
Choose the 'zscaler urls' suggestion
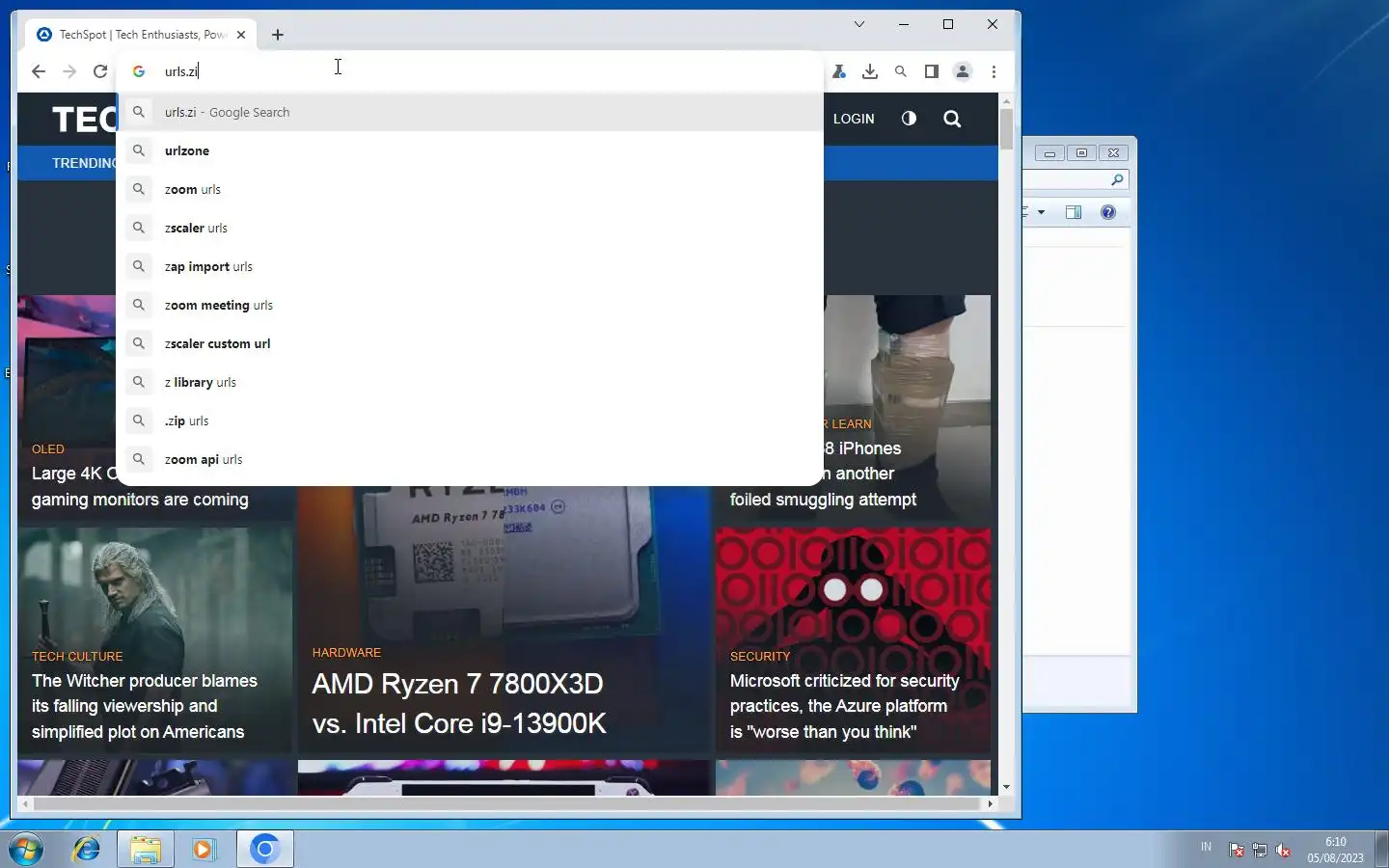470,228
